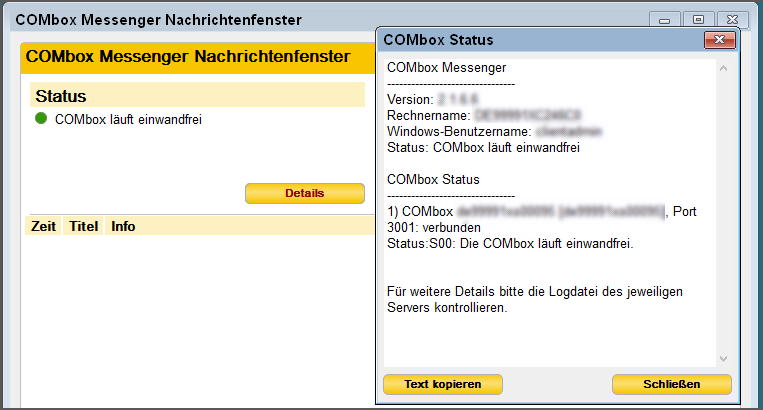Sort messages by the Zeit column

[43, 226]
